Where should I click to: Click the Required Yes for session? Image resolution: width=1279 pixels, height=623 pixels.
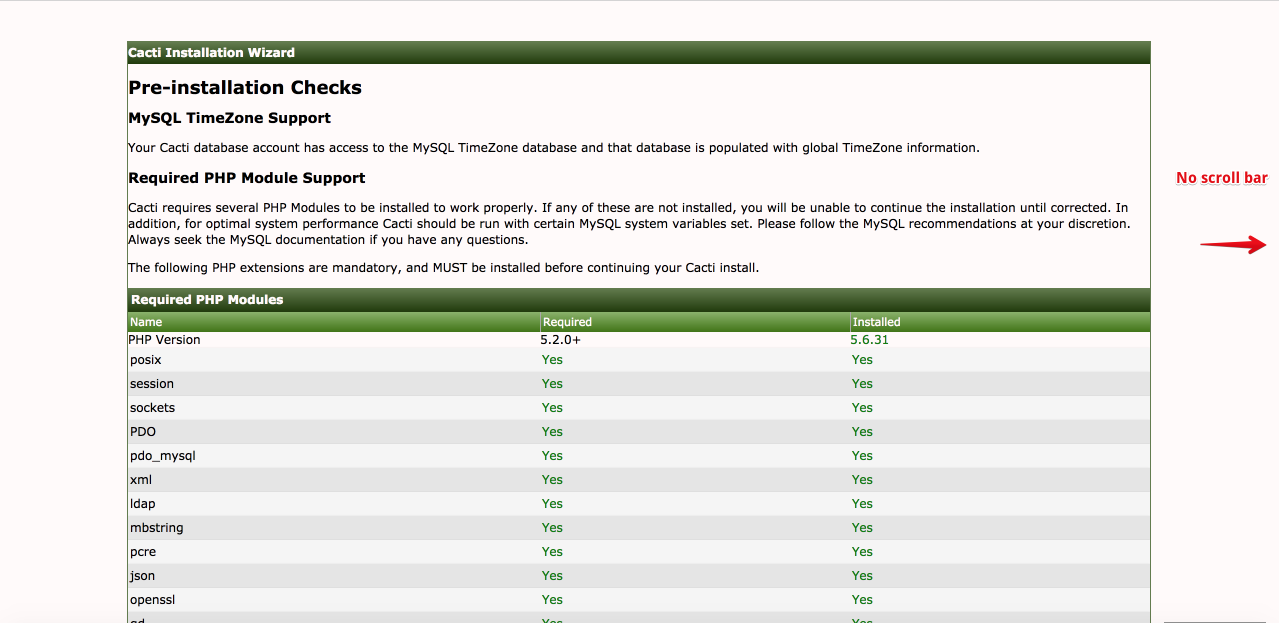(x=552, y=384)
